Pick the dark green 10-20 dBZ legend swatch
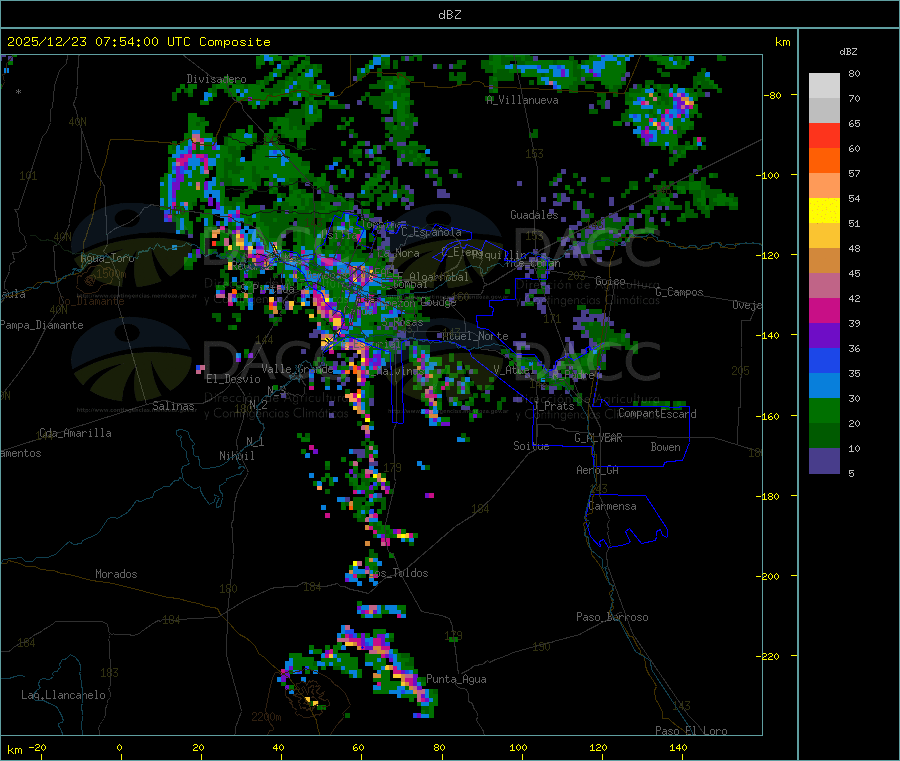The height and width of the screenshot is (761, 900). coord(824,436)
